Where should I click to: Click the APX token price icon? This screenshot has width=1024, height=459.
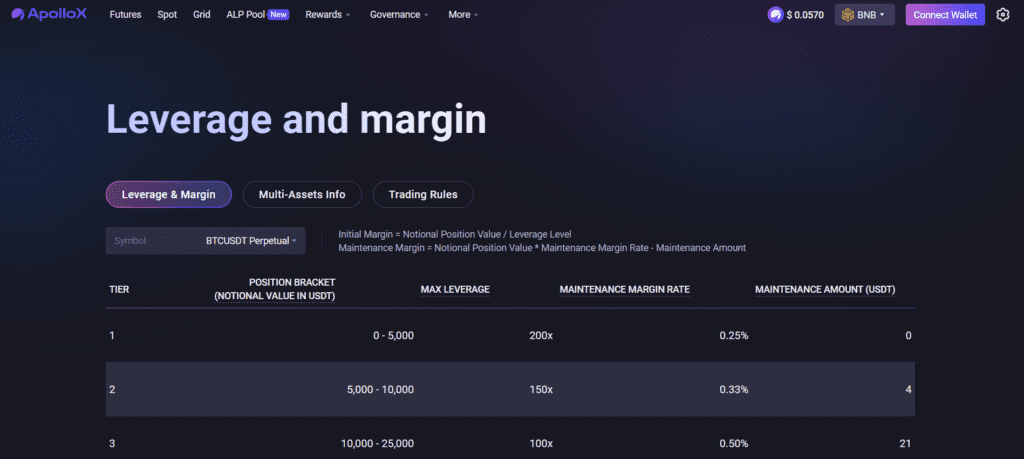(x=775, y=14)
